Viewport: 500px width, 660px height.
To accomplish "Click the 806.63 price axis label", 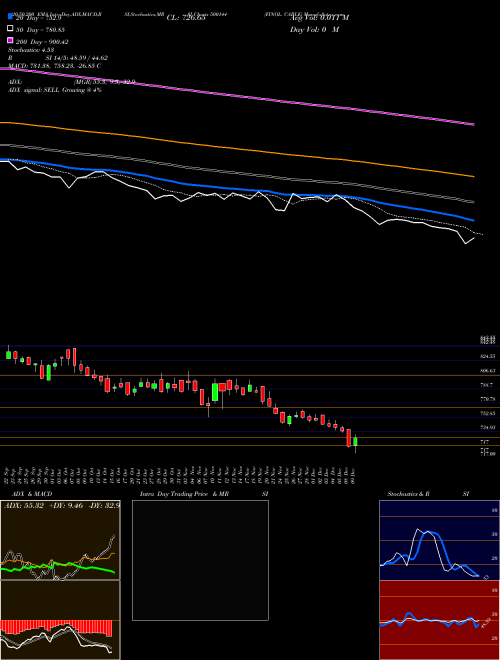I will (x=488, y=371).
